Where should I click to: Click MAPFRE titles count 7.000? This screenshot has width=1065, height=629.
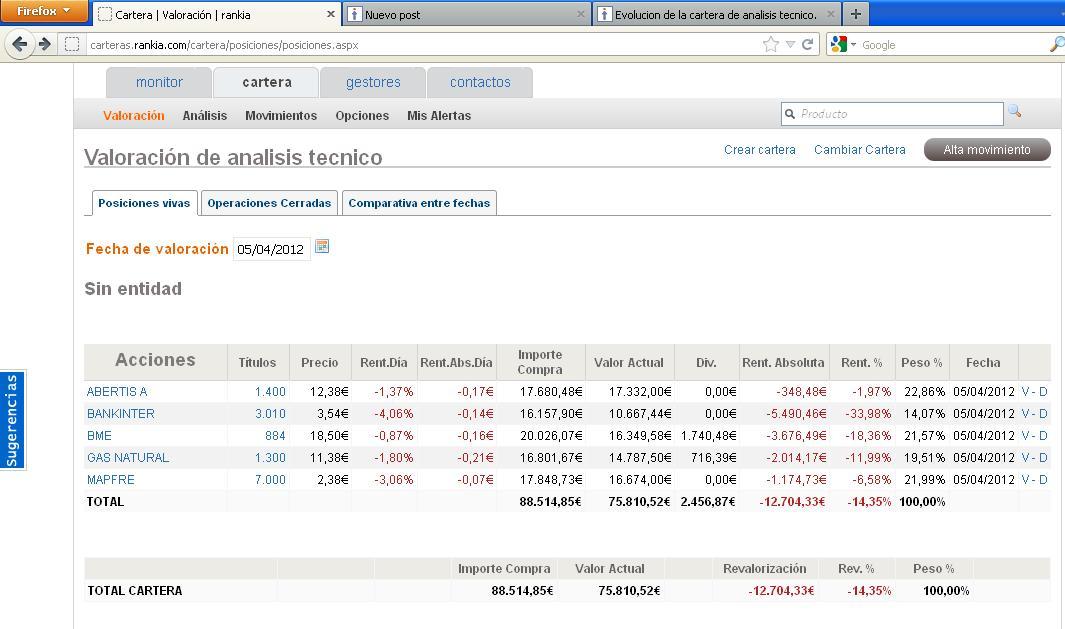click(270, 480)
